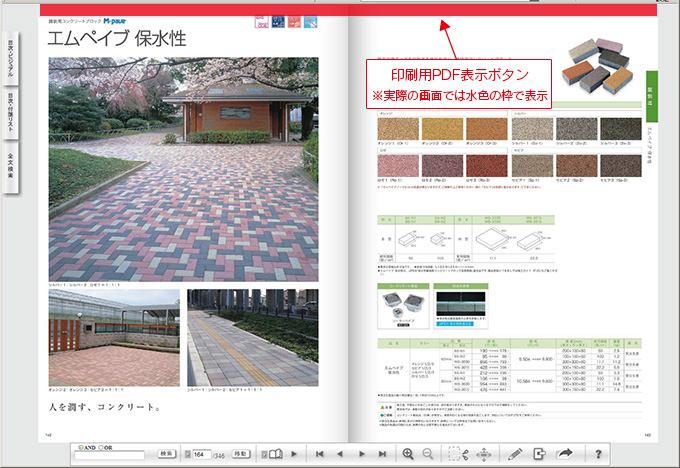Click the 人を潤す、コンクリート。 slogan text
Screen dimensions: 680x468
tap(105, 407)
